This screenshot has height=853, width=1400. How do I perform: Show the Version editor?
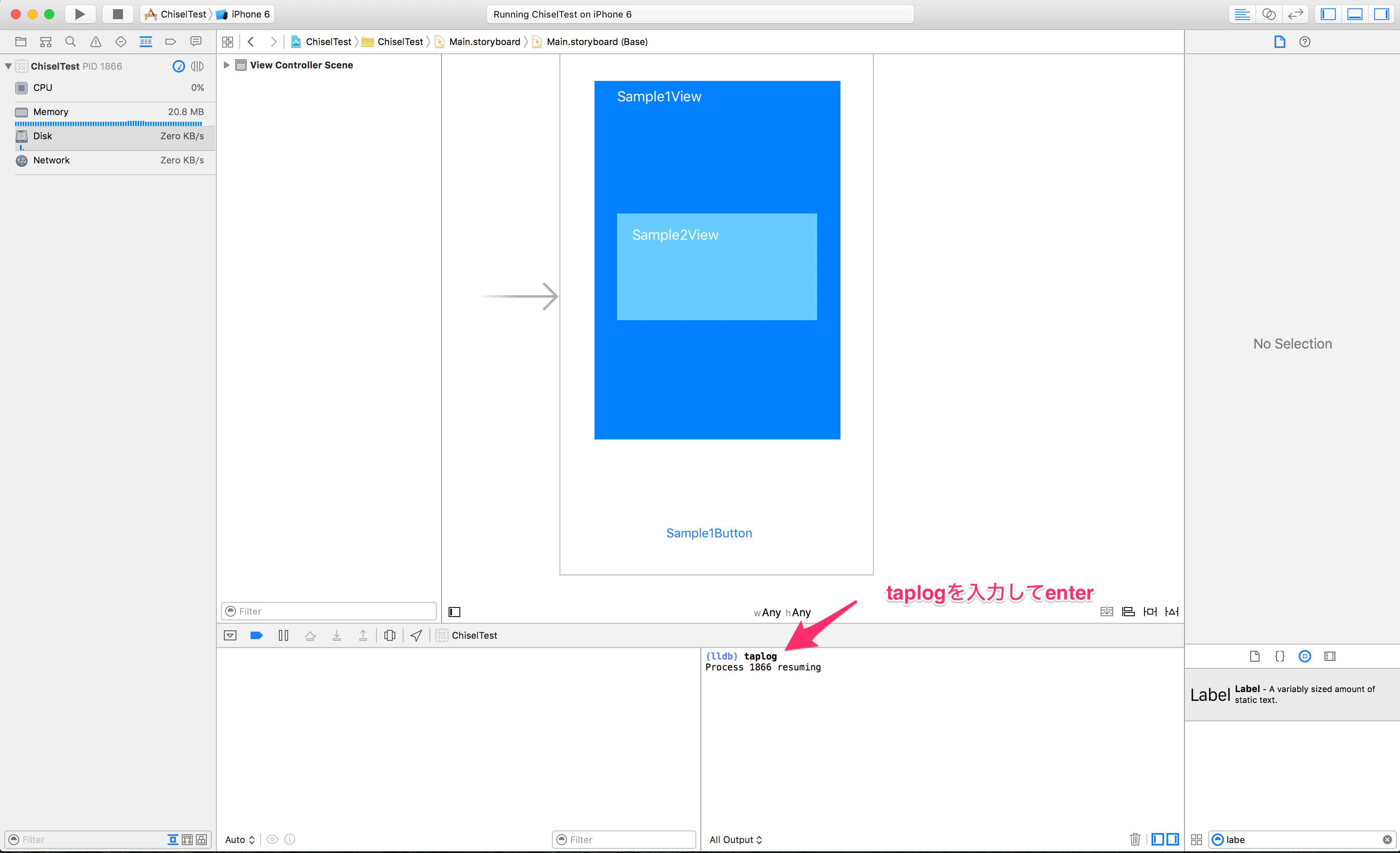pyautogui.click(x=1295, y=14)
